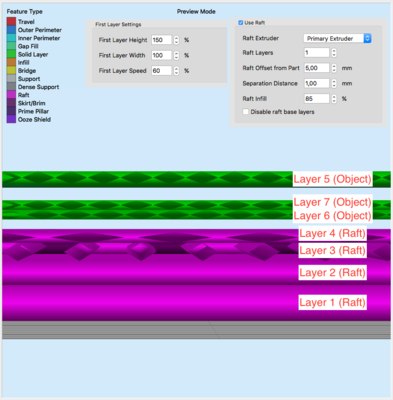Click the Raft Infill value field
Screen dimensions: 393x400
pyautogui.click(x=317, y=99)
